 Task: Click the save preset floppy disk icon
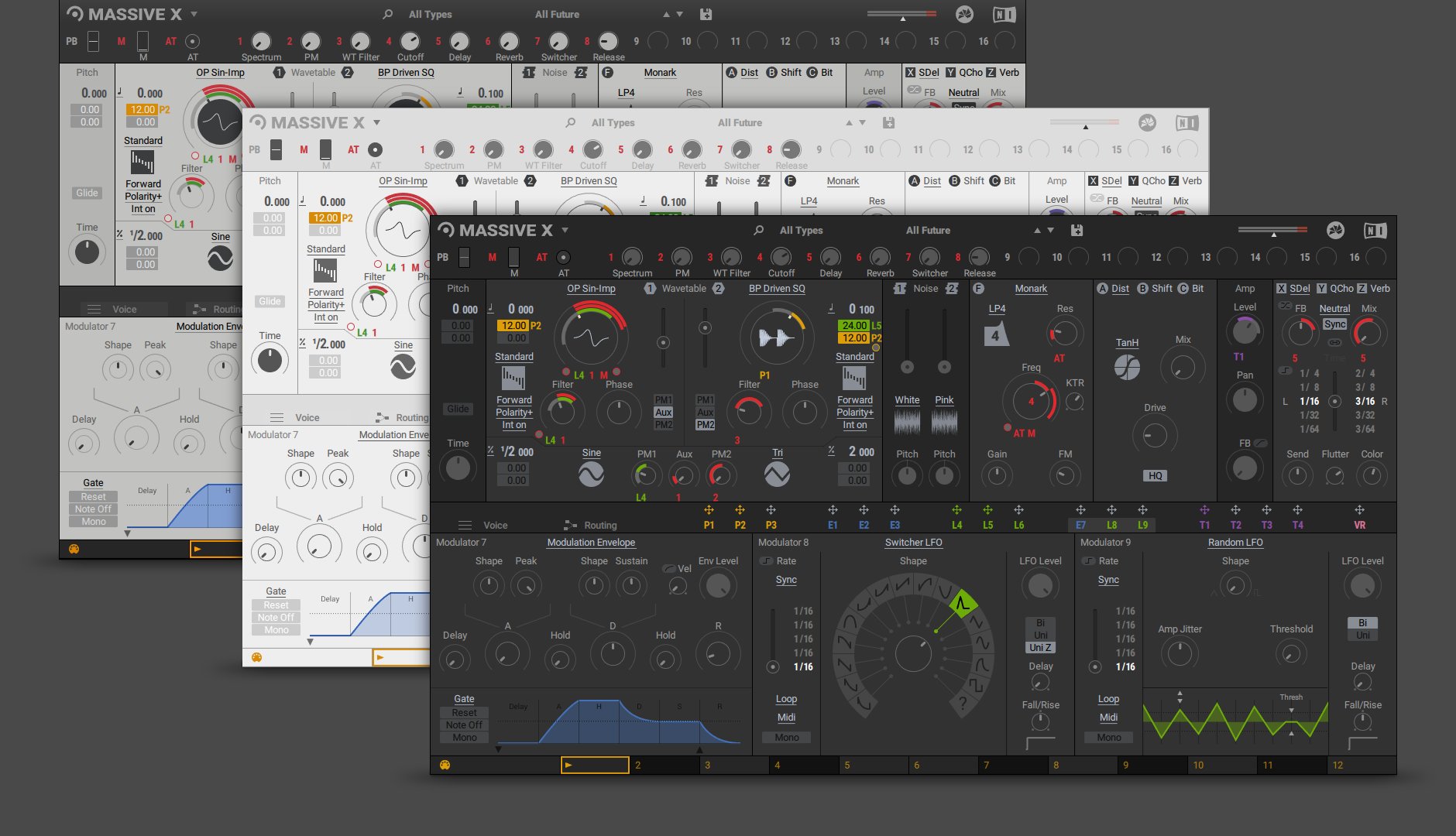pos(1077,230)
